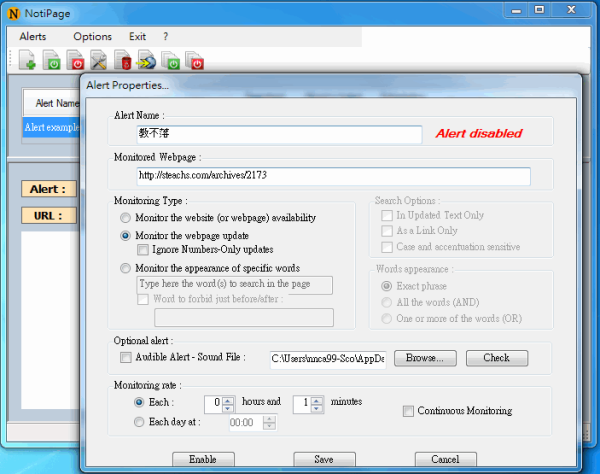
Task: Click the Alert Name column header
Action: 52,103
